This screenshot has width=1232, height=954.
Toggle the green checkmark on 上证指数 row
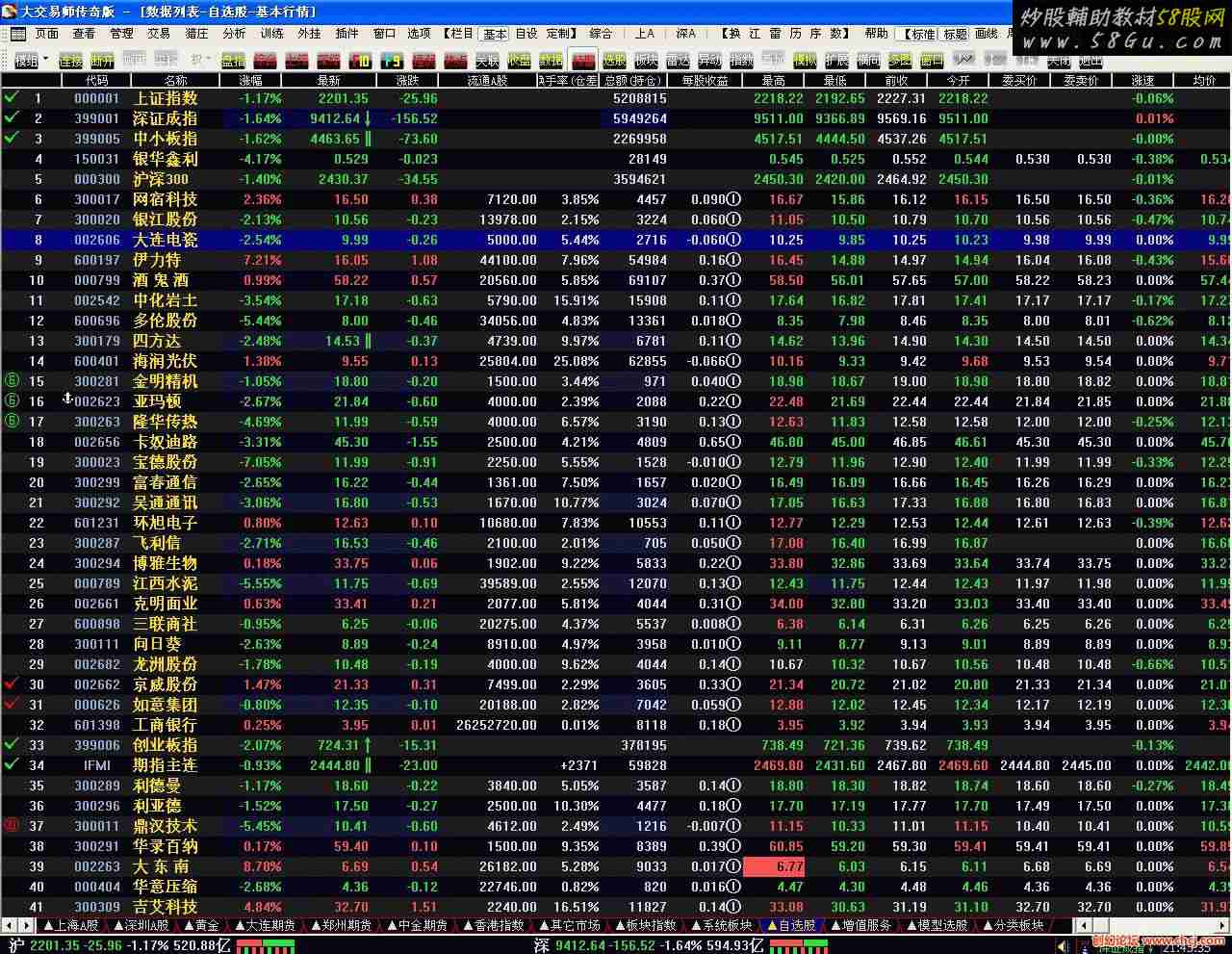pos(12,97)
